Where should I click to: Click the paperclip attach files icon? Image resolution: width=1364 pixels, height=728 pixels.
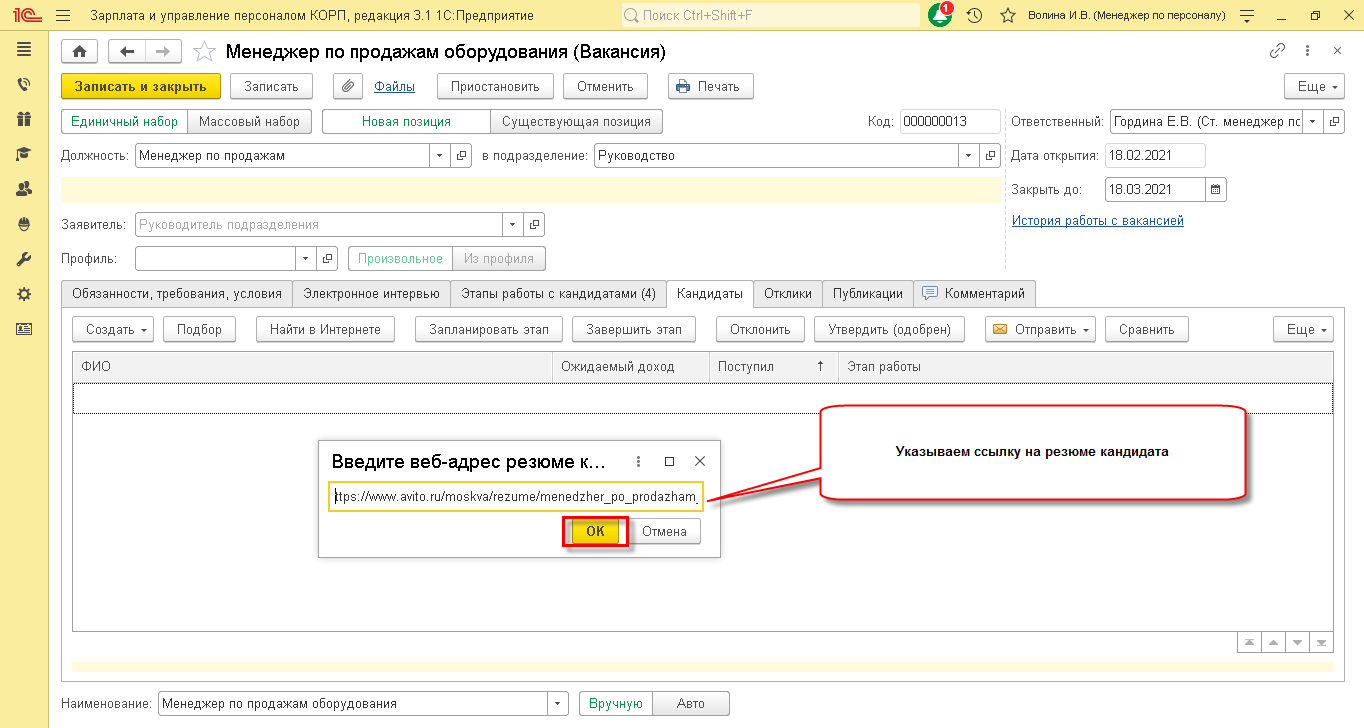click(348, 86)
